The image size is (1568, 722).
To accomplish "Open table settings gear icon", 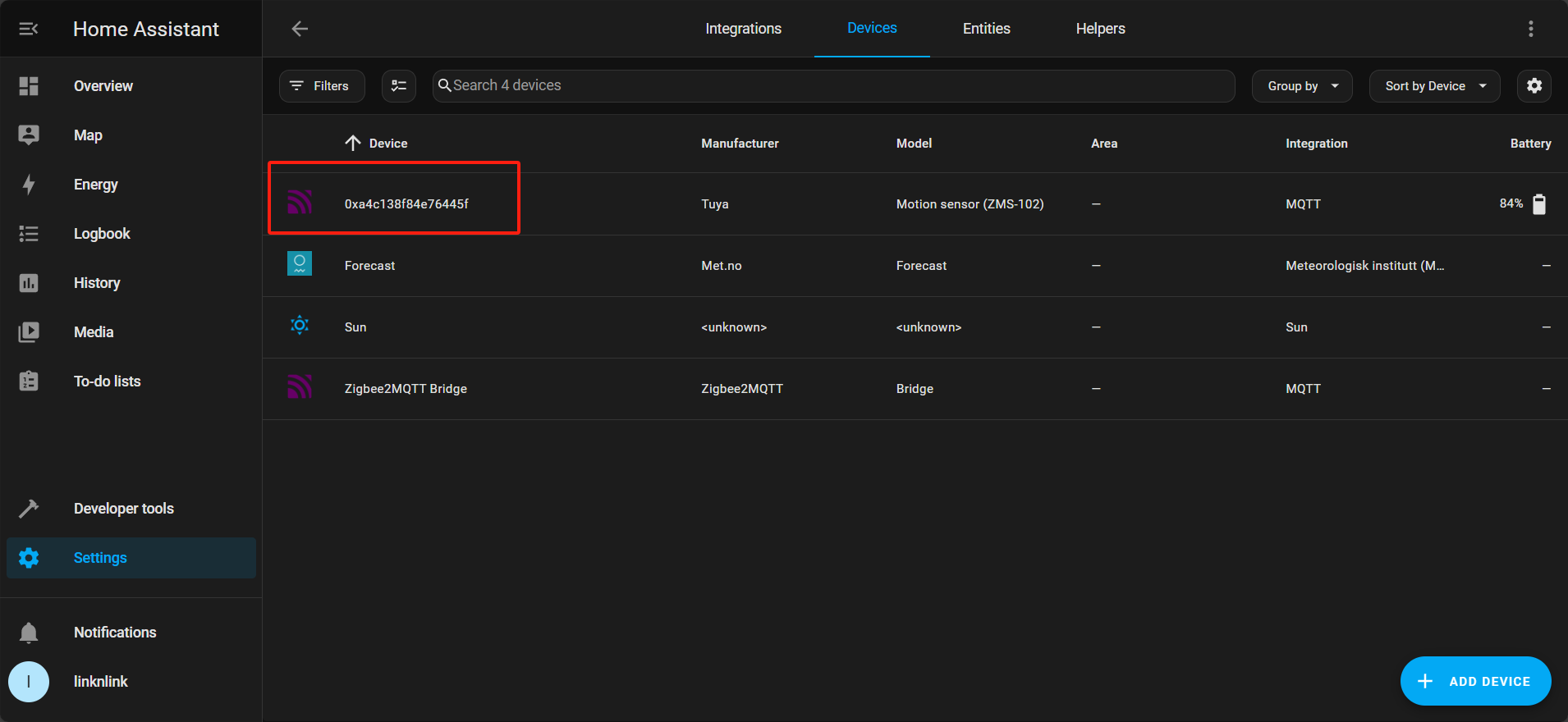I will tap(1534, 86).
